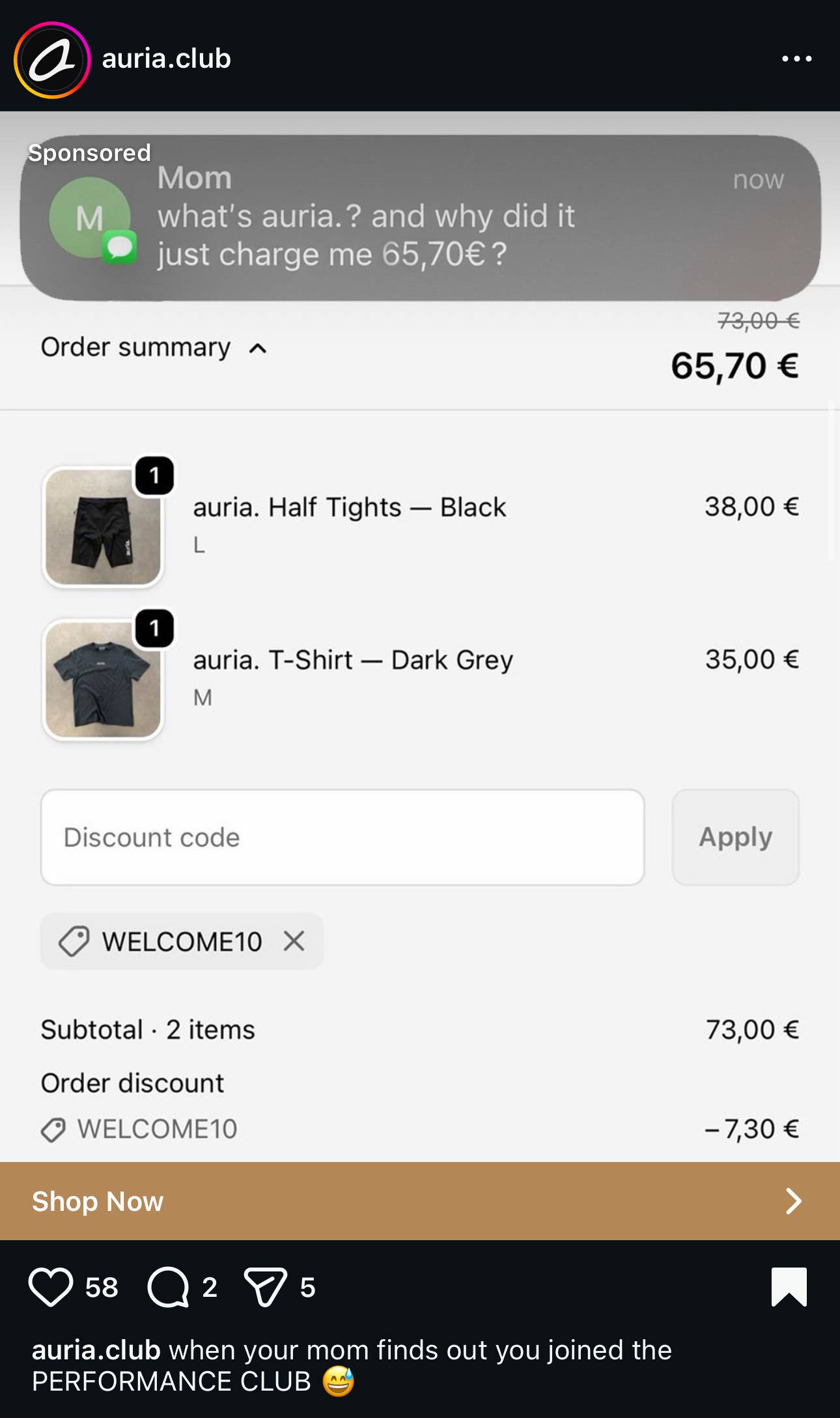
Task: Click the auria.club username in header
Action: (x=167, y=59)
